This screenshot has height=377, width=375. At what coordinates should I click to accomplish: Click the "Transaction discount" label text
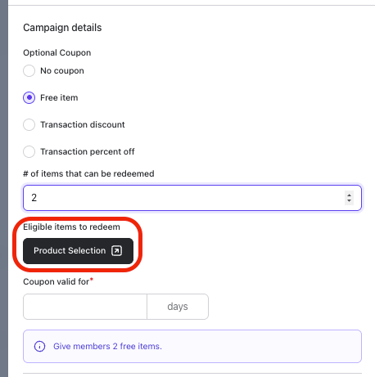tap(83, 125)
